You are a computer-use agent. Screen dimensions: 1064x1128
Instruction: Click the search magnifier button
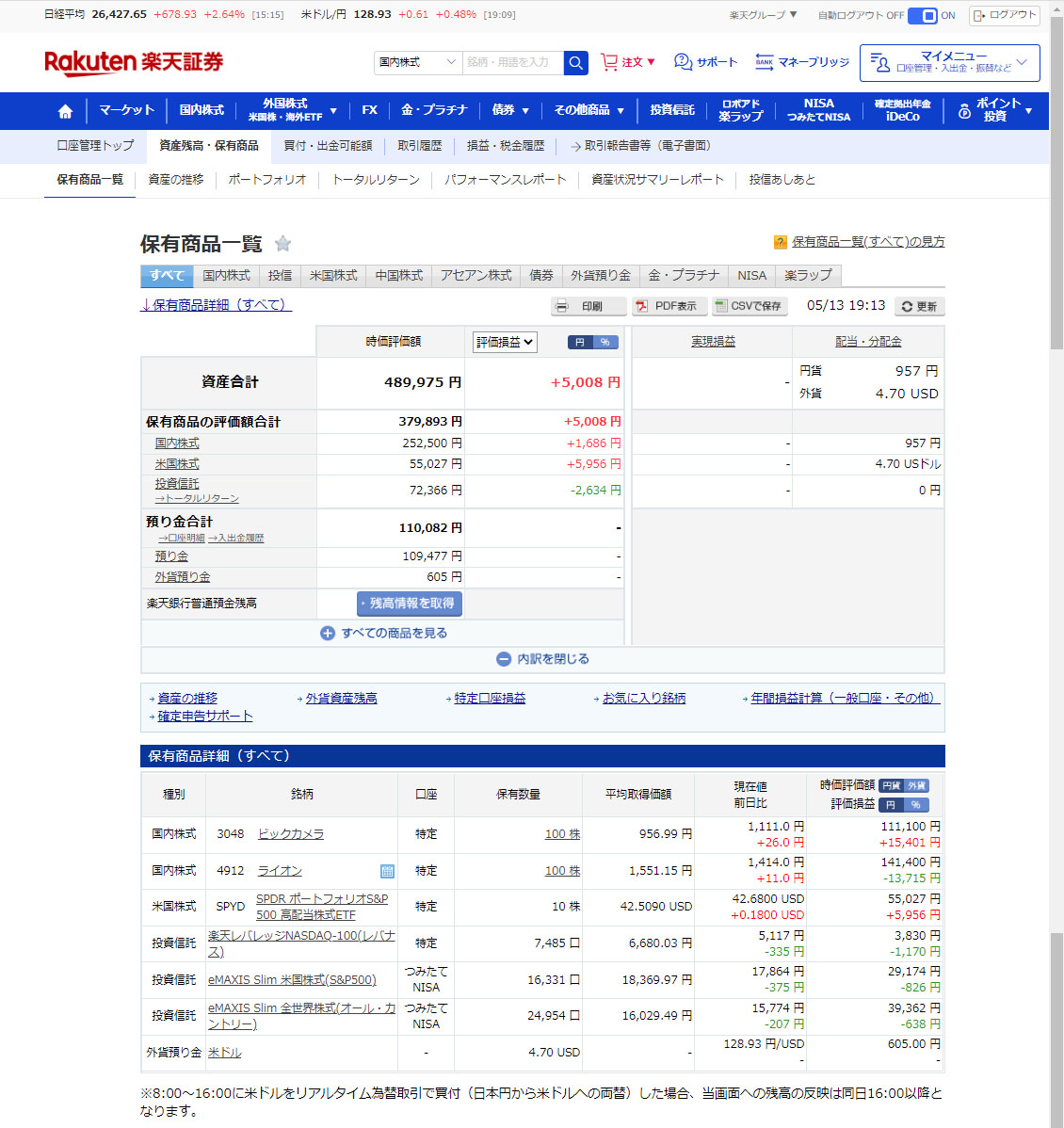point(576,63)
